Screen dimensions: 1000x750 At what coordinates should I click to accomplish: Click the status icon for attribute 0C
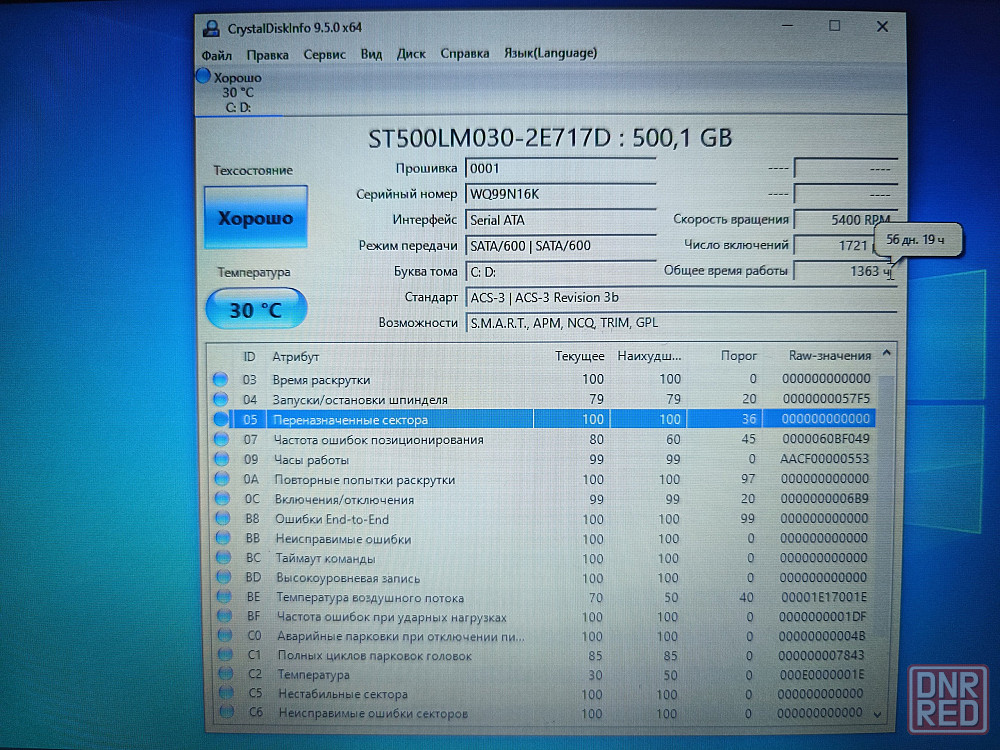(x=223, y=498)
